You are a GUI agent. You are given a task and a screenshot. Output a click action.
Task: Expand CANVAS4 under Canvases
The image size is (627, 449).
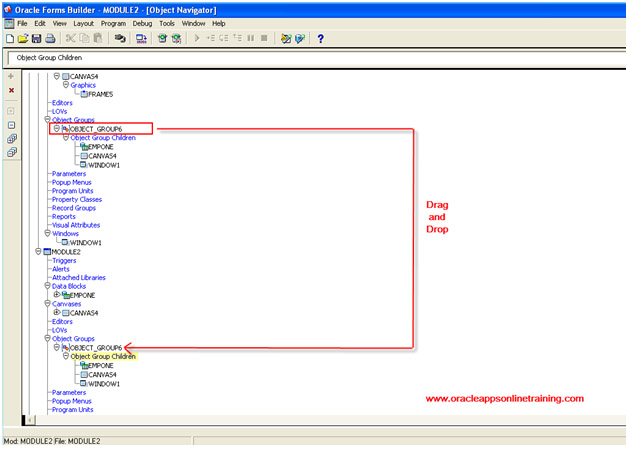[x=57, y=312]
